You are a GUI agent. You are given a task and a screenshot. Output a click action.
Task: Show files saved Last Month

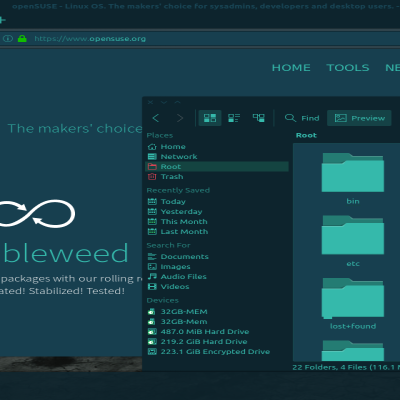(x=217, y=232)
